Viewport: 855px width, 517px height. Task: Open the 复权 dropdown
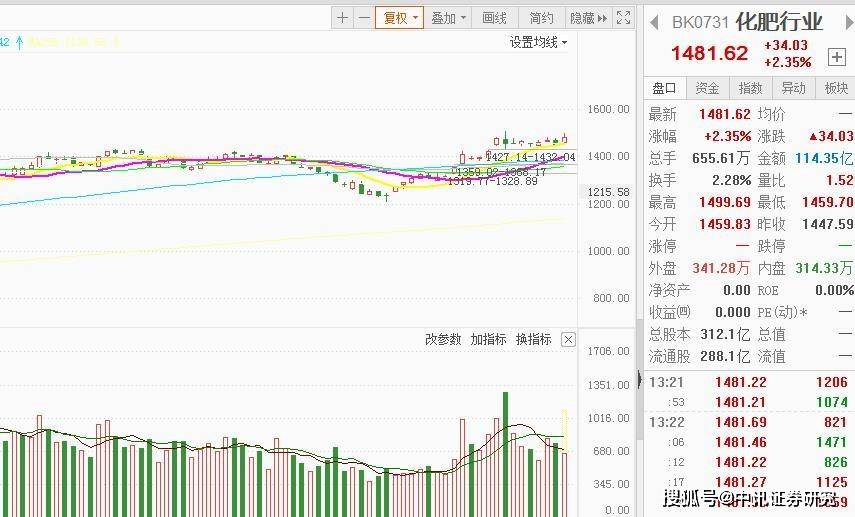[x=399, y=18]
